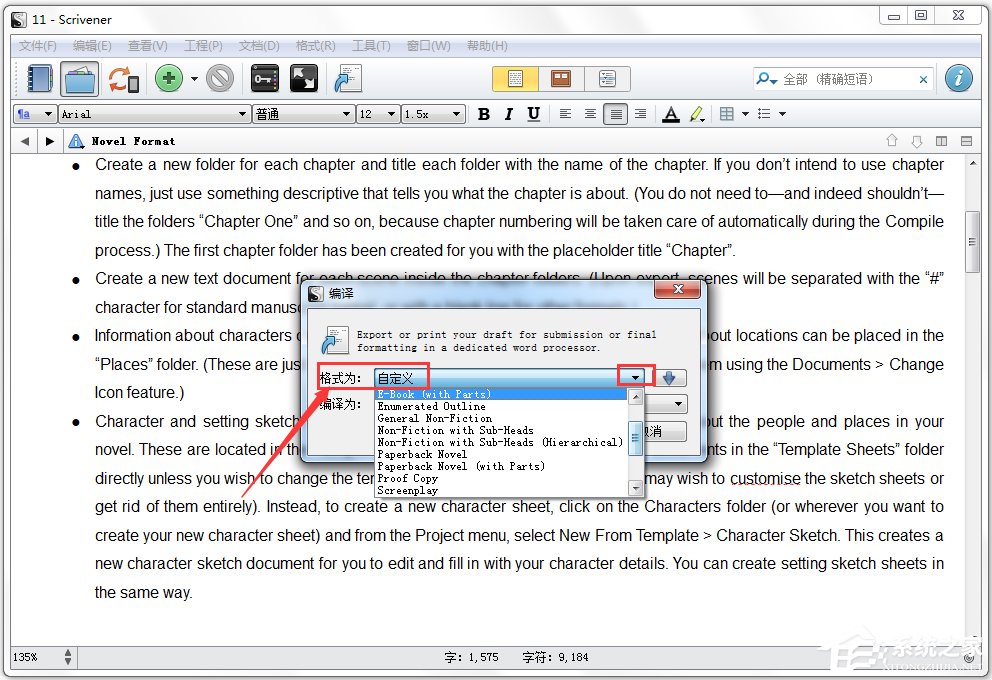The height and width of the screenshot is (680, 992).
Task: Toggle italic formatting
Action: coord(509,114)
